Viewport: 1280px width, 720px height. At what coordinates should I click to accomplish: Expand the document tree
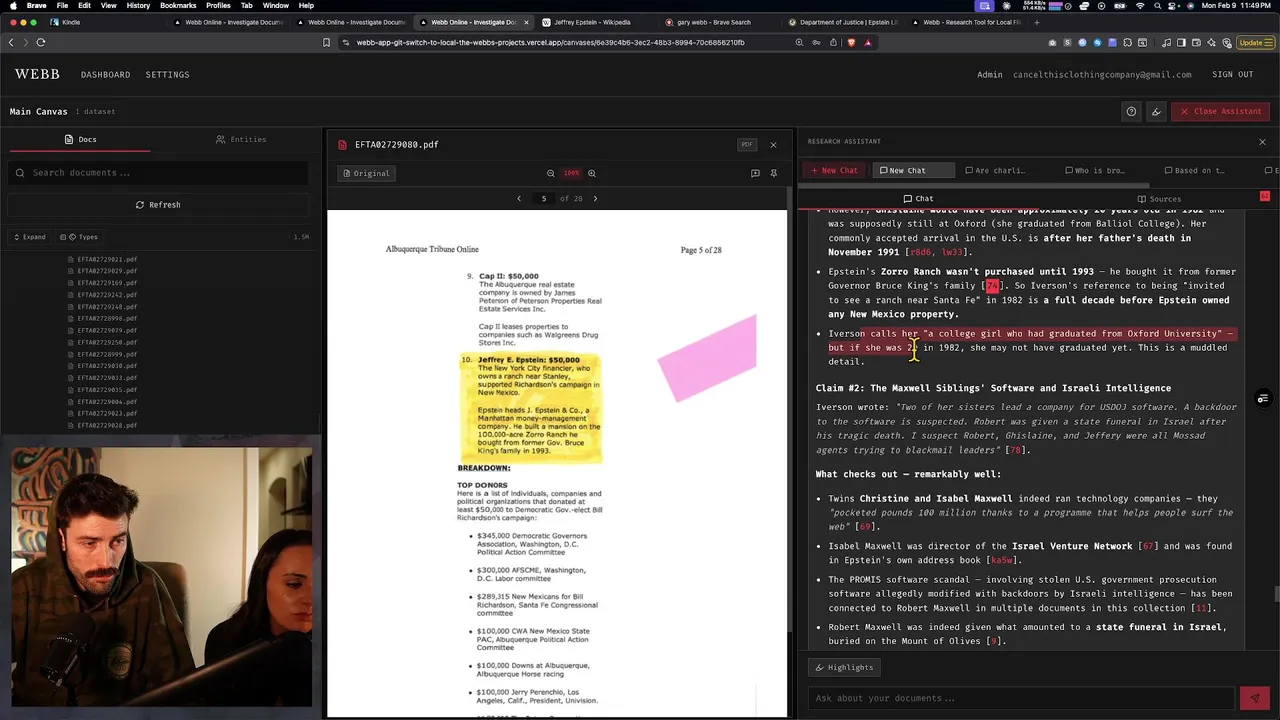click(29, 237)
